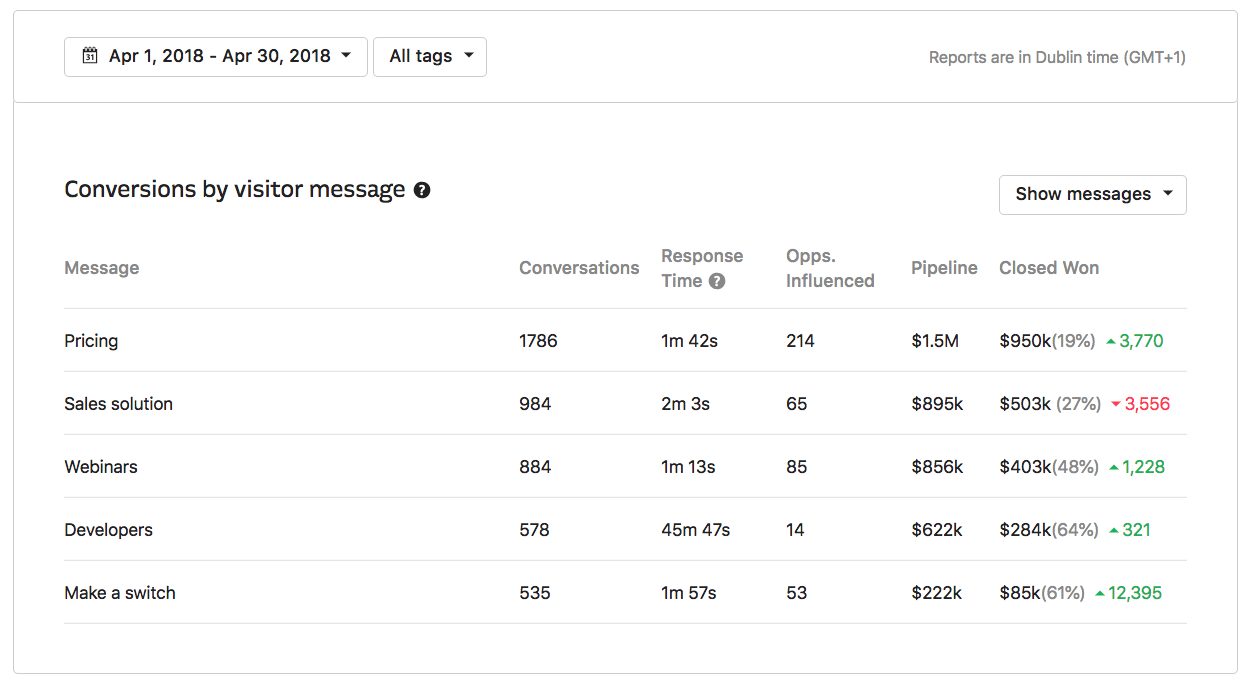This screenshot has height=682, width=1251.
Task: Click red down arrow in Sales solution row
Action: tap(1116, 404)
